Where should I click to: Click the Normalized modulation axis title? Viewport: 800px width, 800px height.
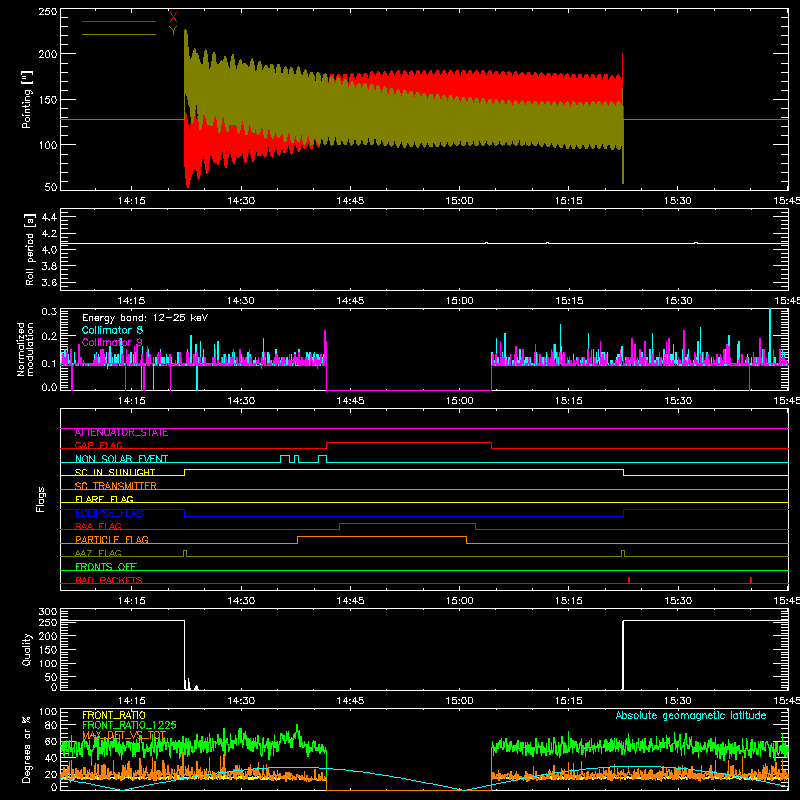[x=25, y=349]
